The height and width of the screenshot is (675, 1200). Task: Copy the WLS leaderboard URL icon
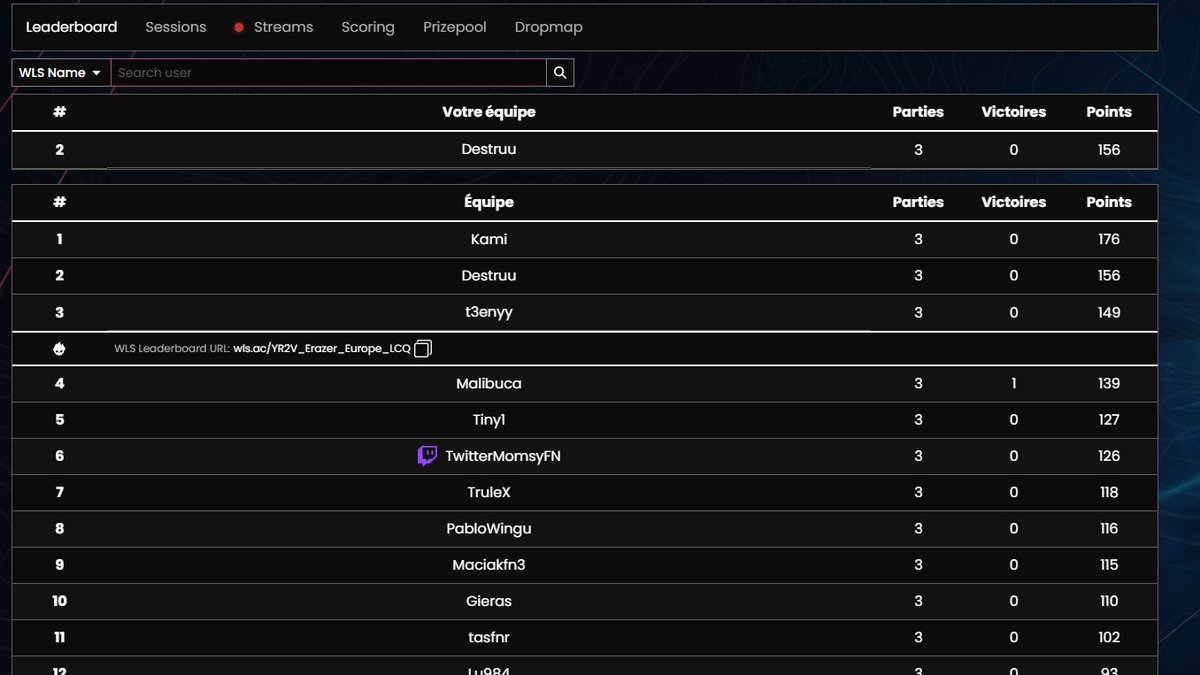click(x=423, y=348)
